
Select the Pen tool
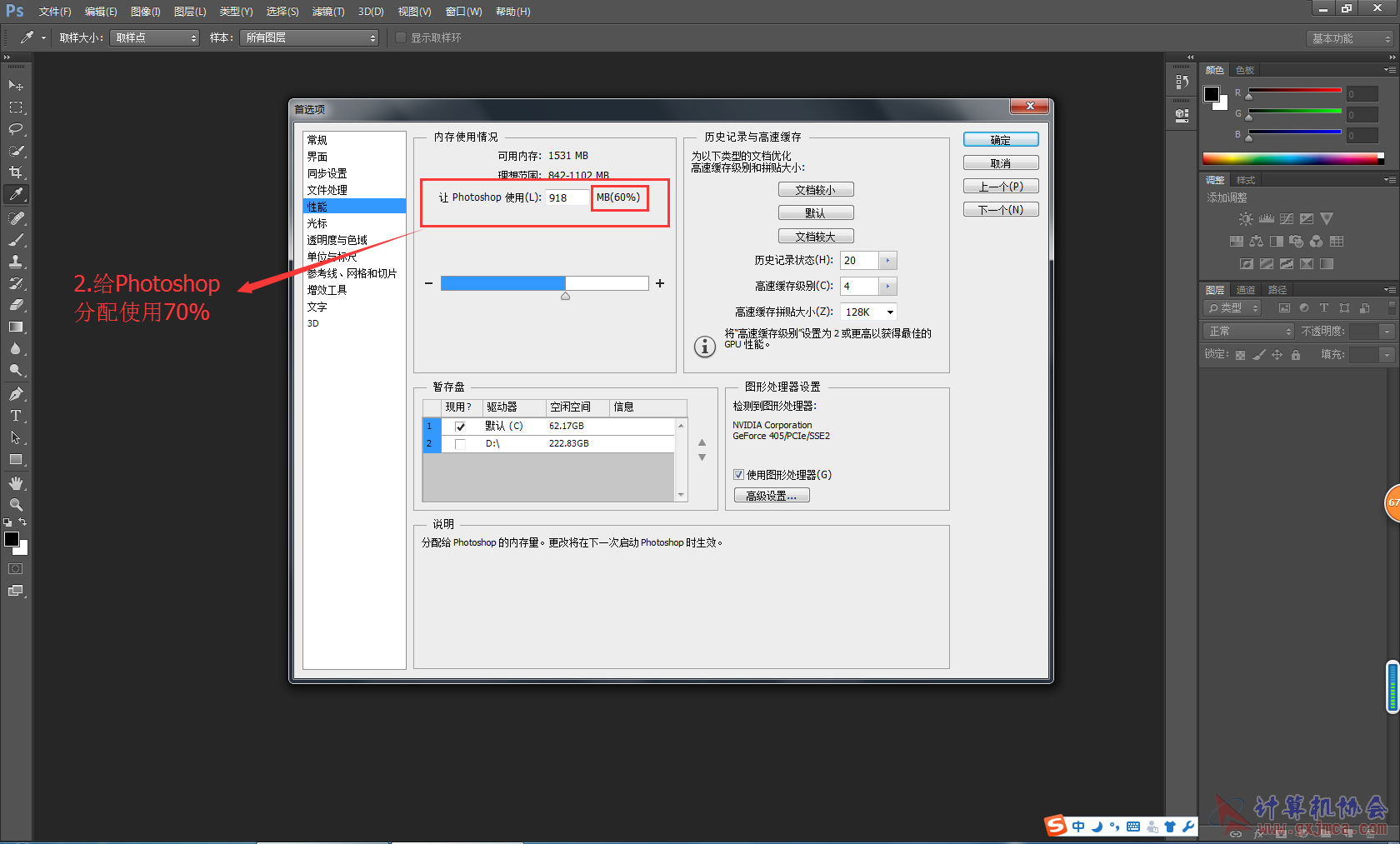click(16, 394)
